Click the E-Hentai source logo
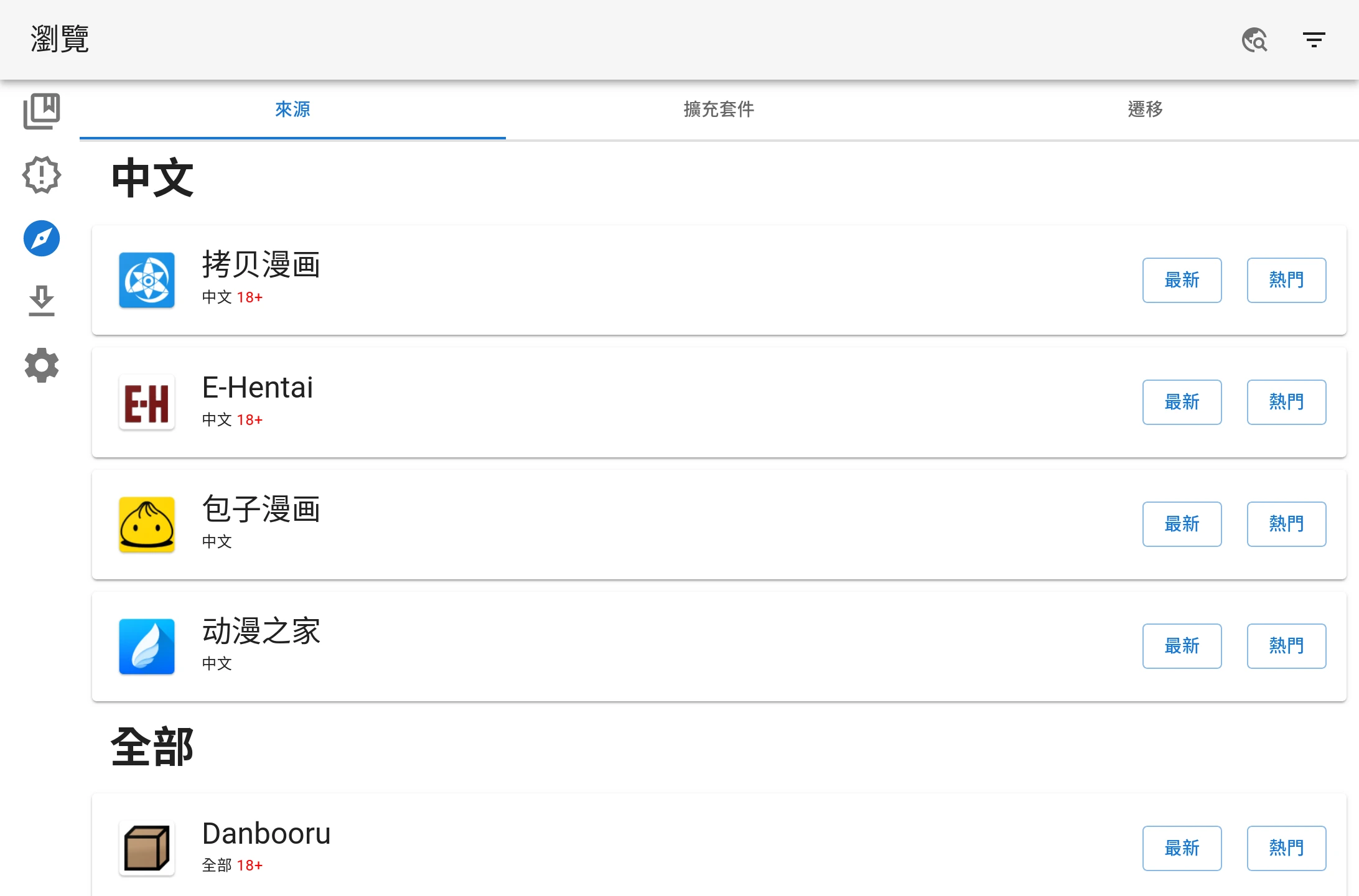 pyautogui.click(x=147, y=403)
